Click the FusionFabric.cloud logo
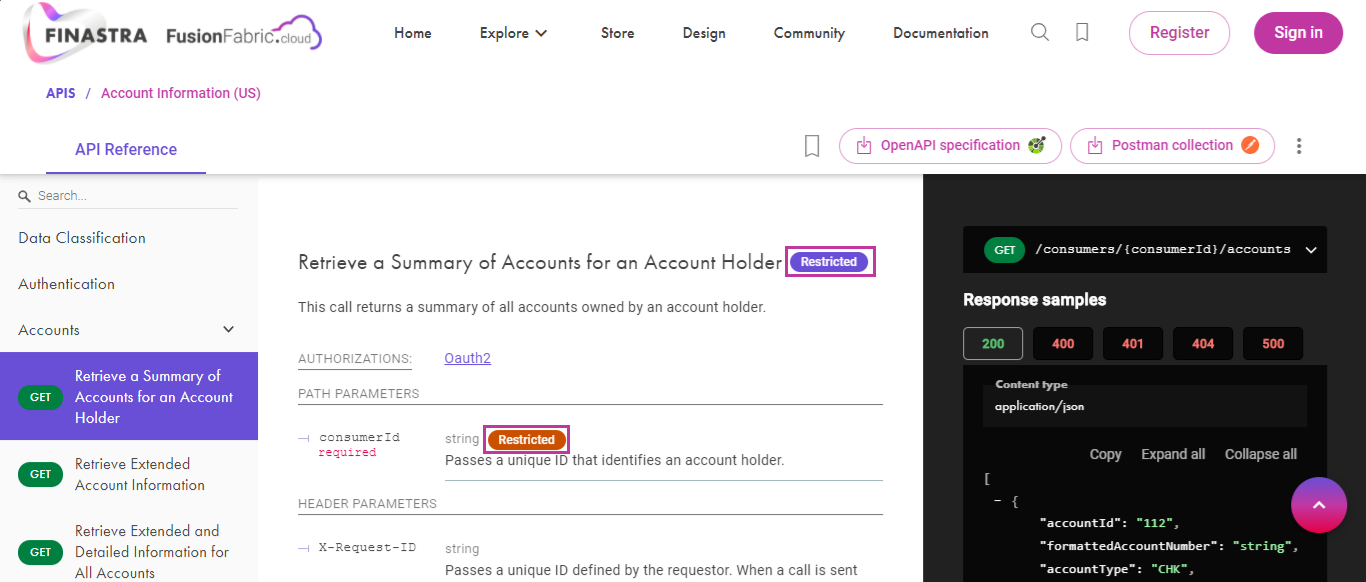1366x582 pixels. 244,34
